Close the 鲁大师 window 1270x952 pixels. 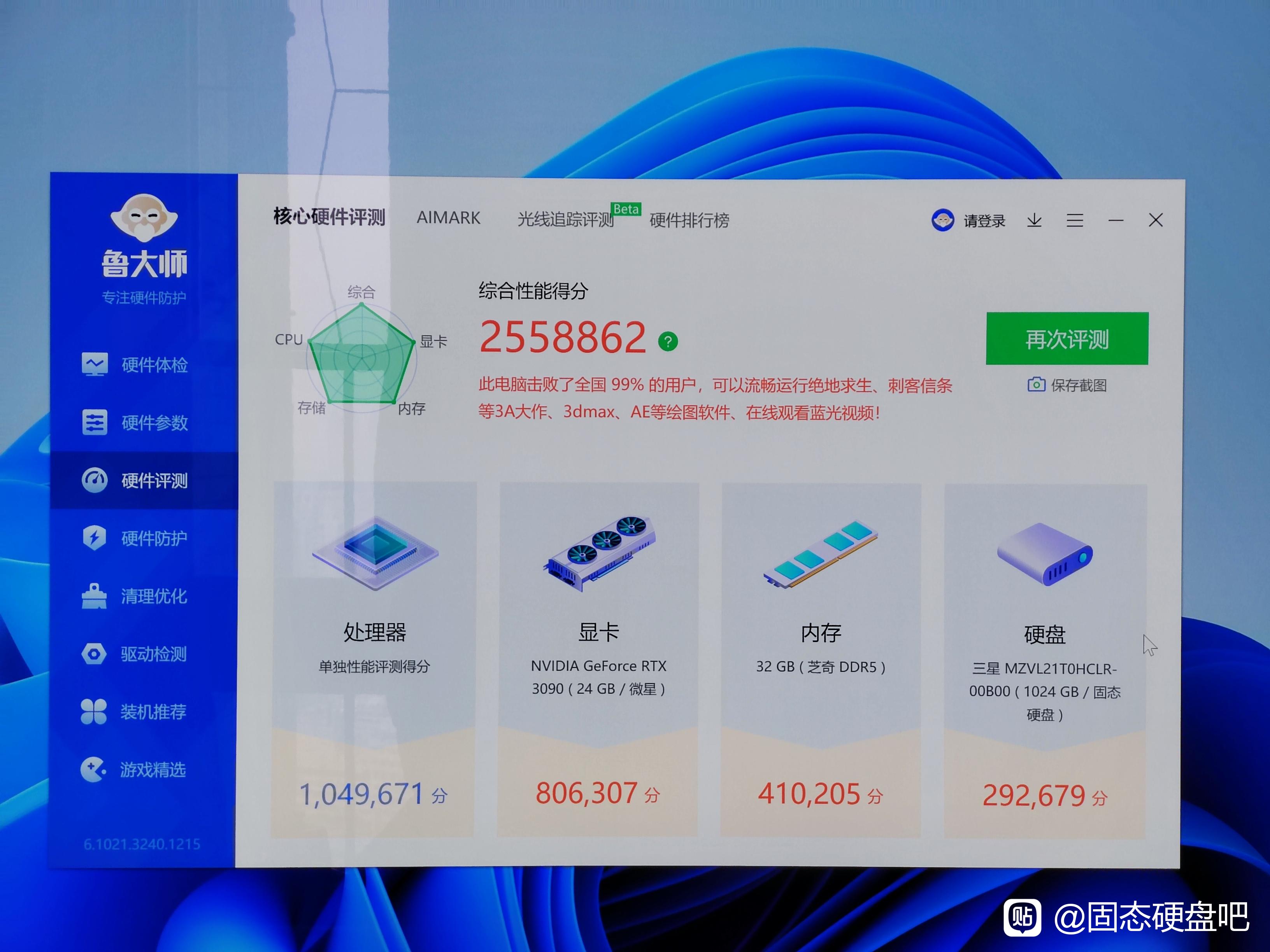click(x=1156, y=220)
